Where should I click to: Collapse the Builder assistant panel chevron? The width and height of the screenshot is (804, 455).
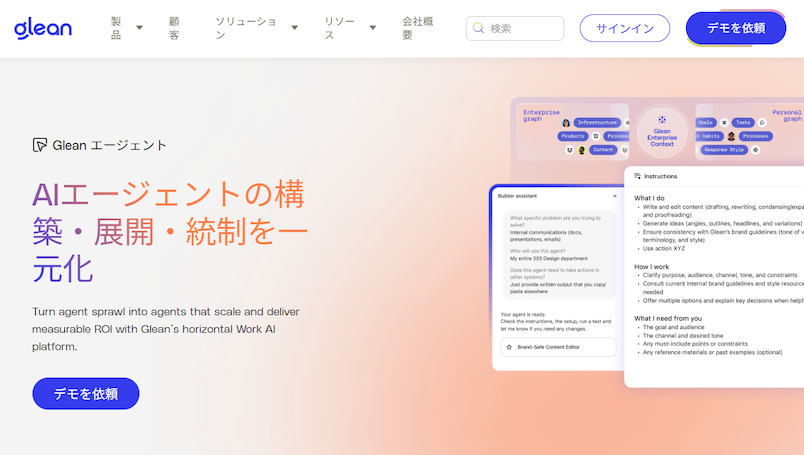pos(615,196)
